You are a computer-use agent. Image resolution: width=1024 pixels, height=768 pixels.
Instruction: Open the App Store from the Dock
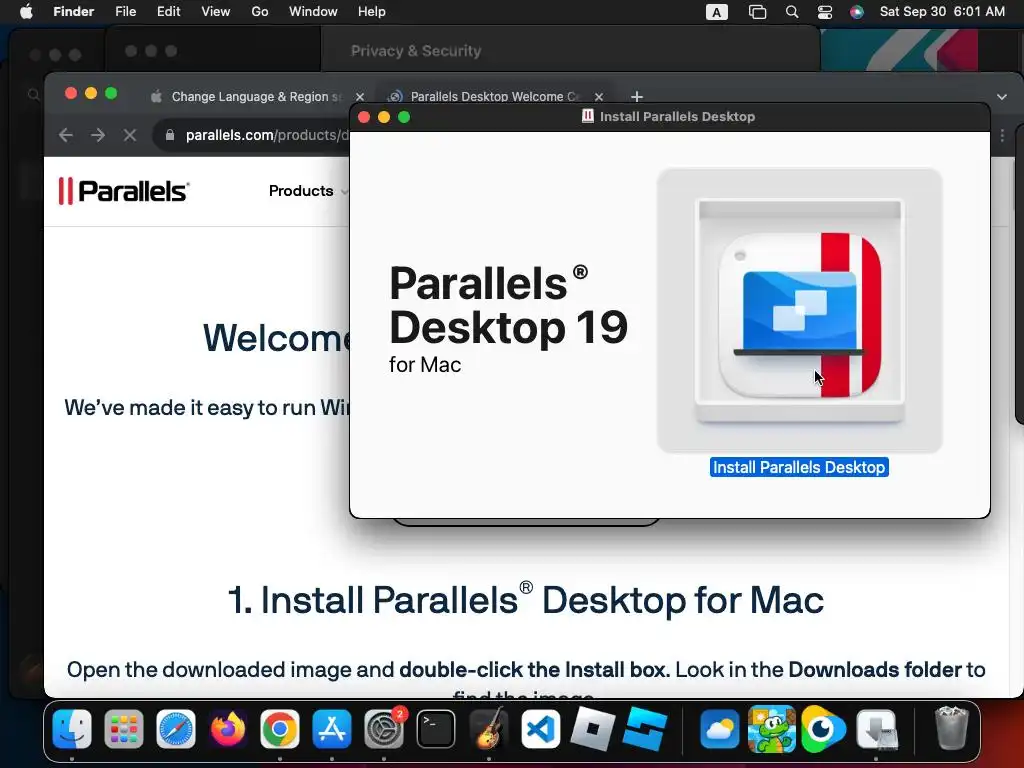tap(332, 728)
